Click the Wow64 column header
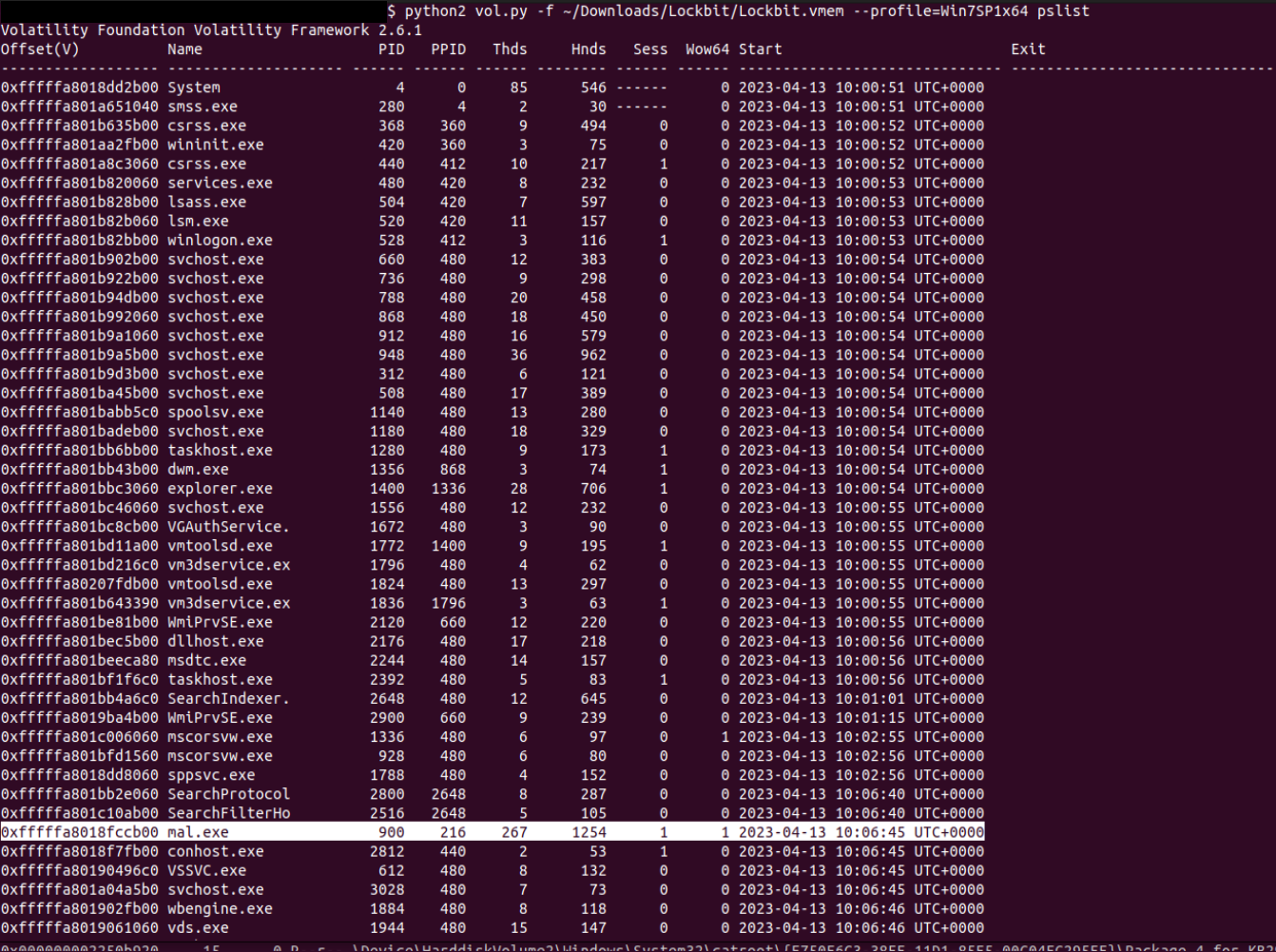This screenshot has height=952, width=1276. (x=706, y=49)
